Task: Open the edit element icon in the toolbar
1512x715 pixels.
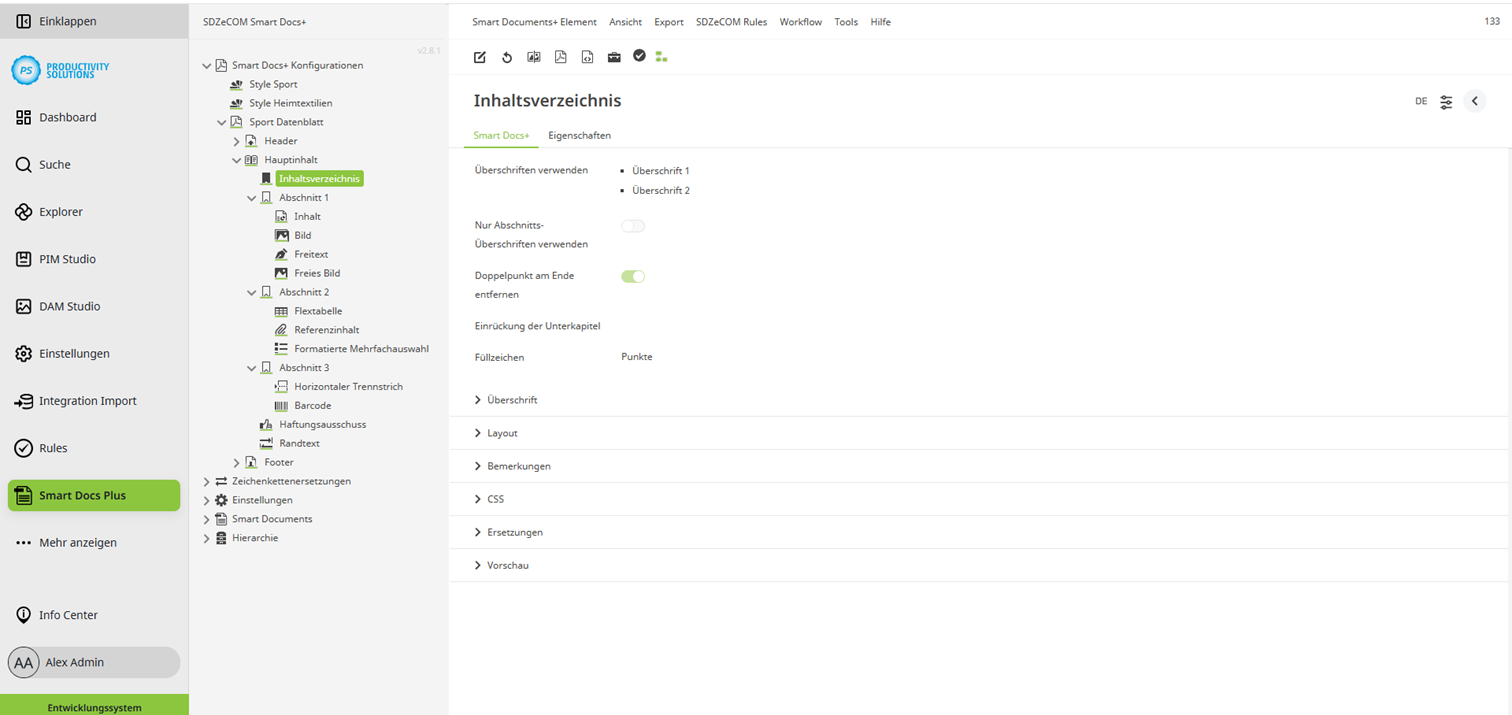Action: [x=480, y=57]
